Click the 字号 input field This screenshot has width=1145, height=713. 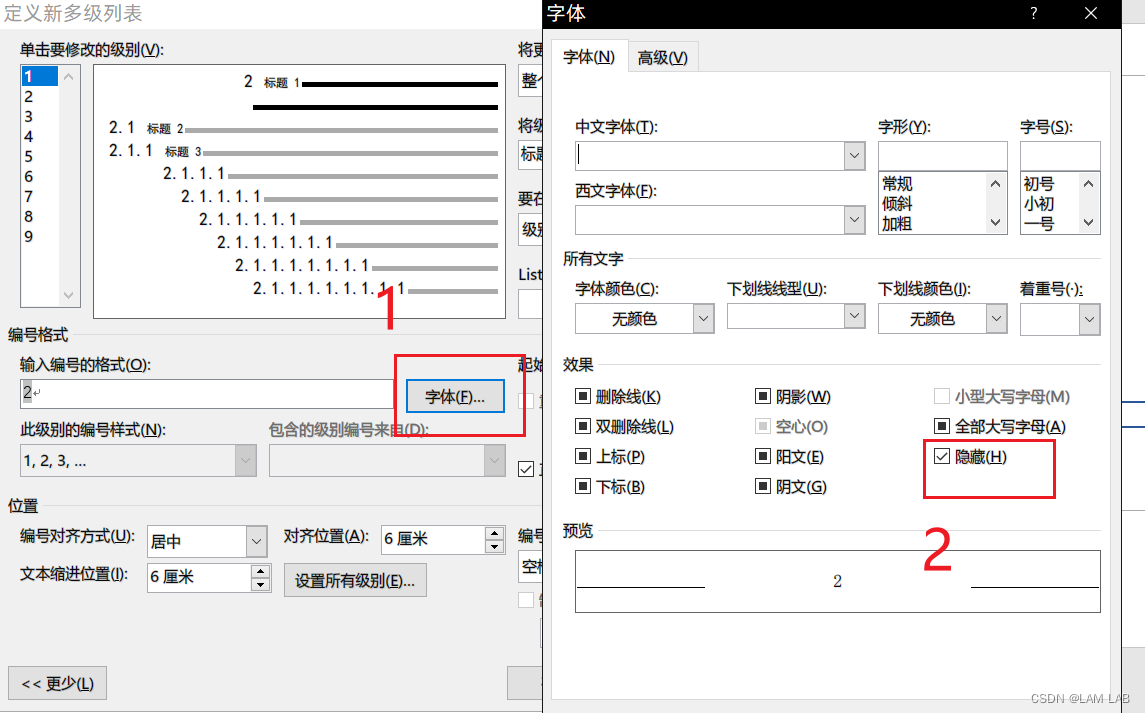1060,156
